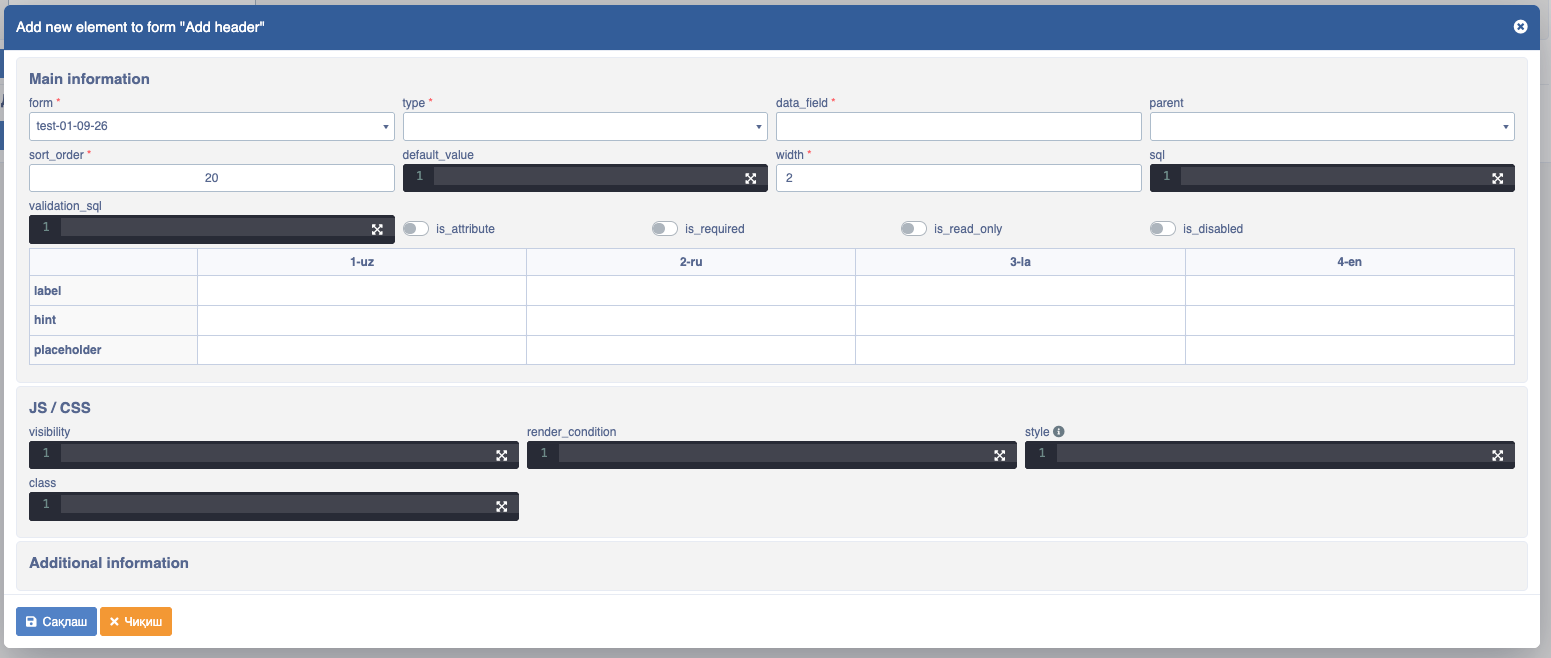The width and height of the screenshot is (1551, 658).
Task: Close the Add new element dialog
Action: coord(1520,27)
